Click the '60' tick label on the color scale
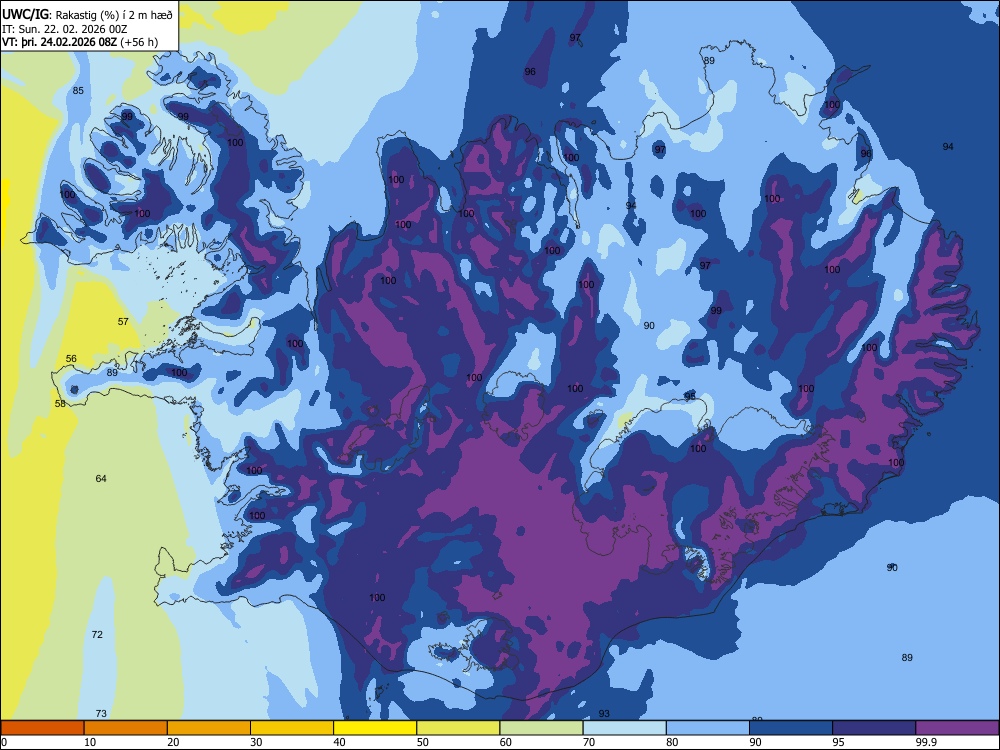 tap(506, 742)
